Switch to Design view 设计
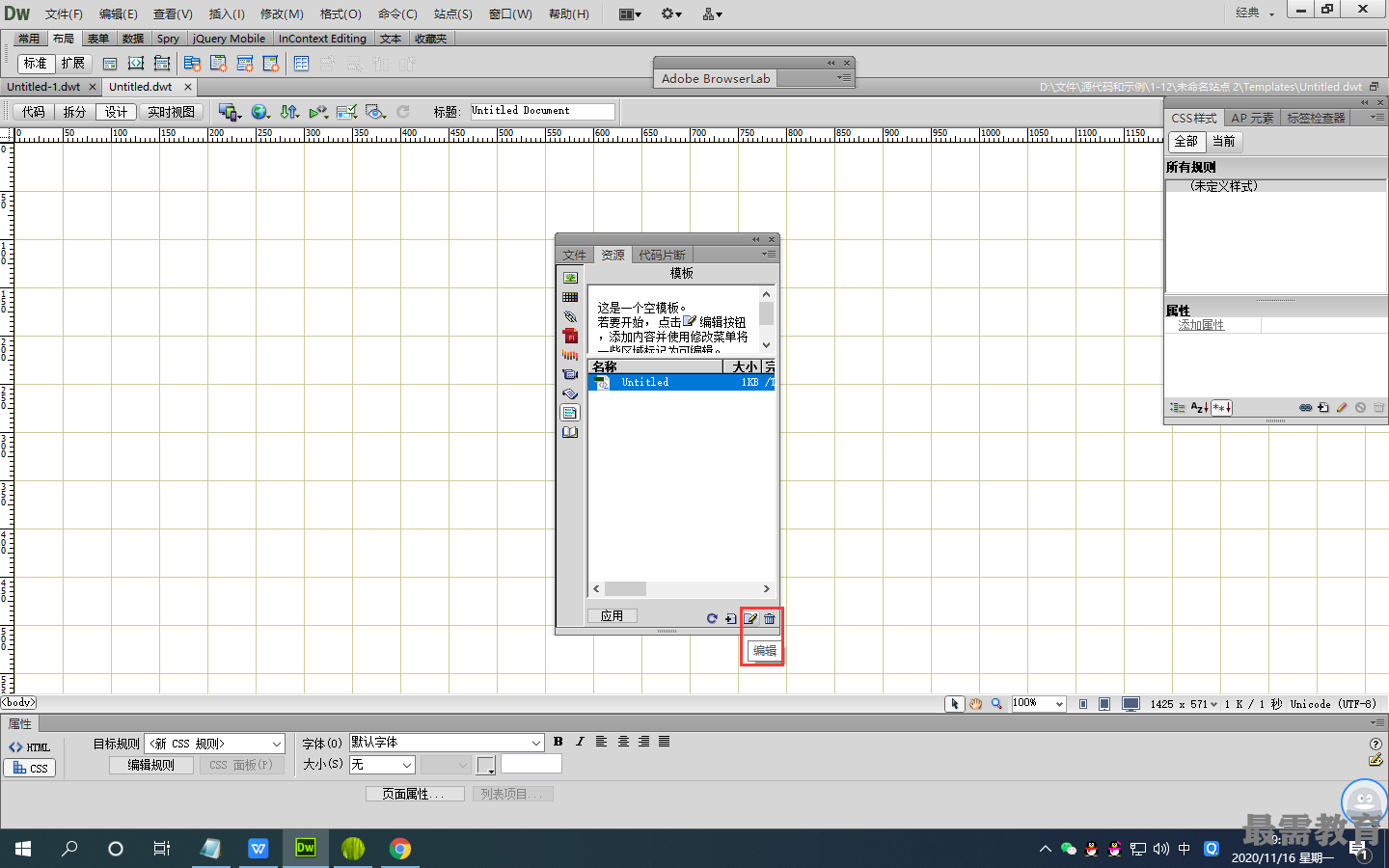 [117, 112]
